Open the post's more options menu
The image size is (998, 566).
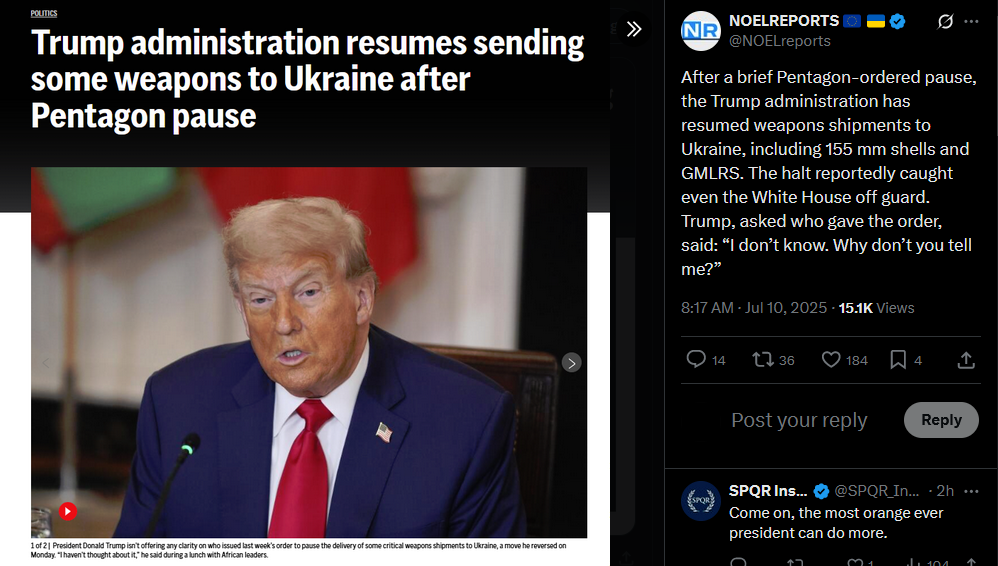tap(971, 22)
